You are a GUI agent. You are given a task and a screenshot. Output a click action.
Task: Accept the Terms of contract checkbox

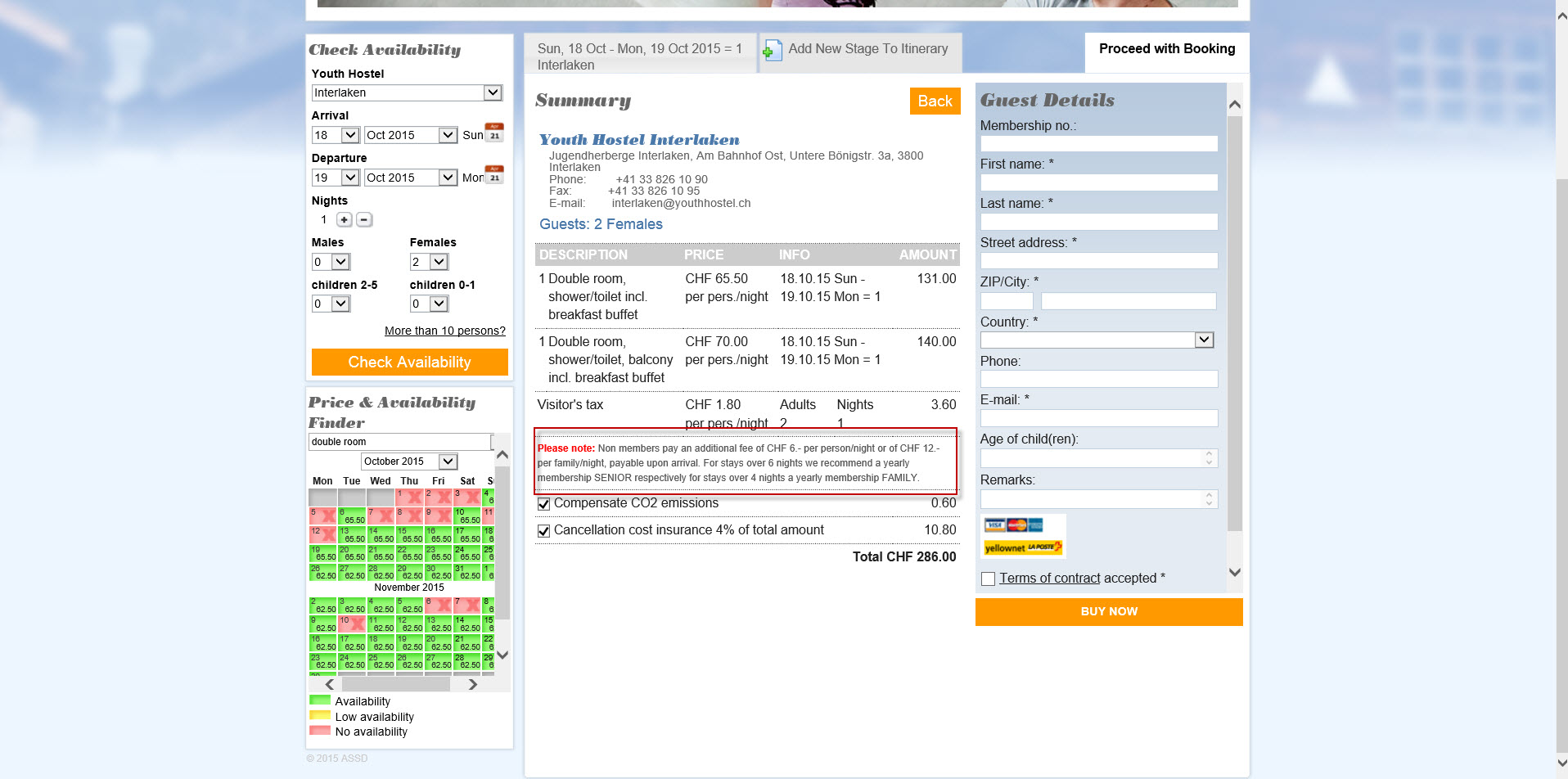(989, 579)
